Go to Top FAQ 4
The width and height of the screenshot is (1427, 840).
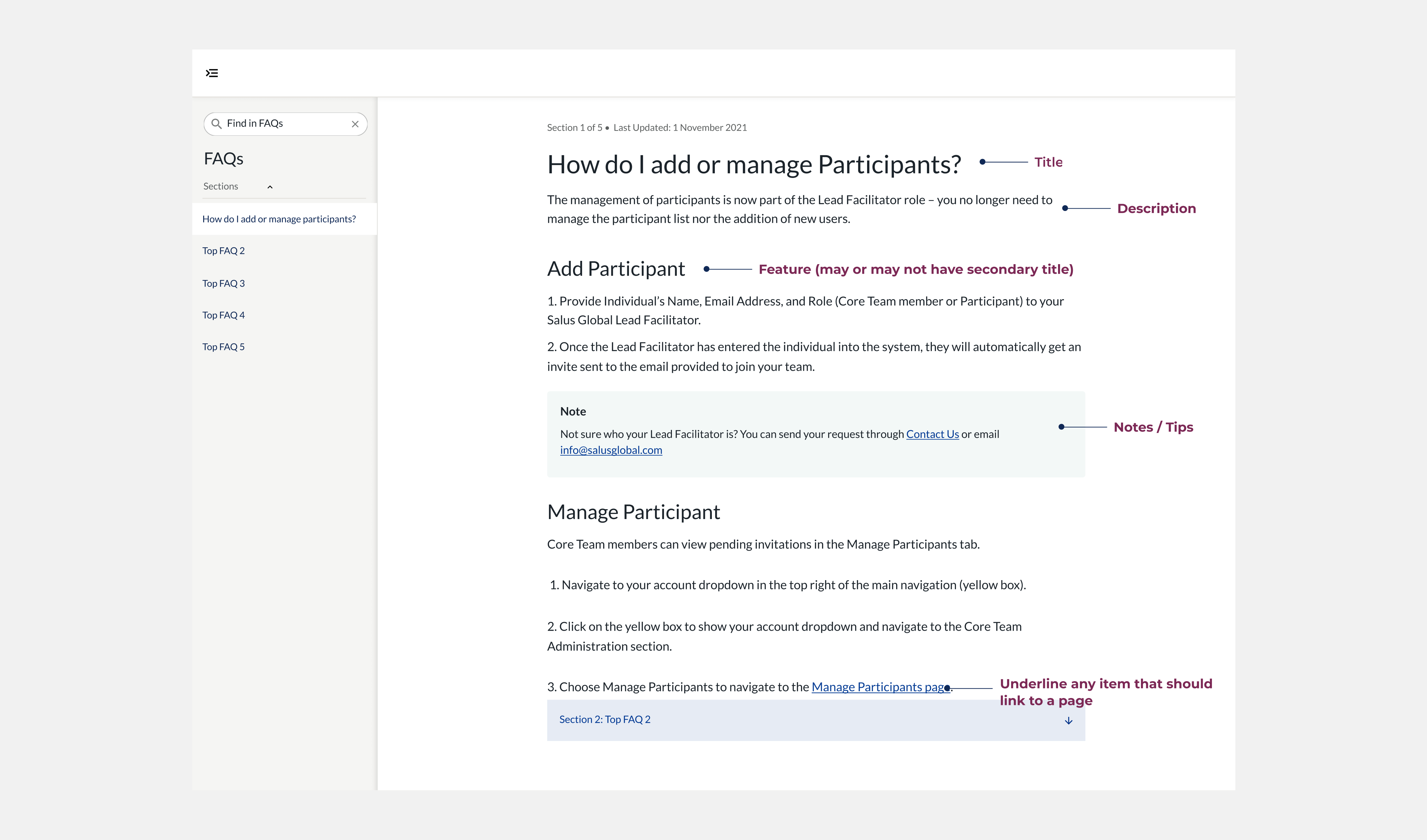(224, 315)
